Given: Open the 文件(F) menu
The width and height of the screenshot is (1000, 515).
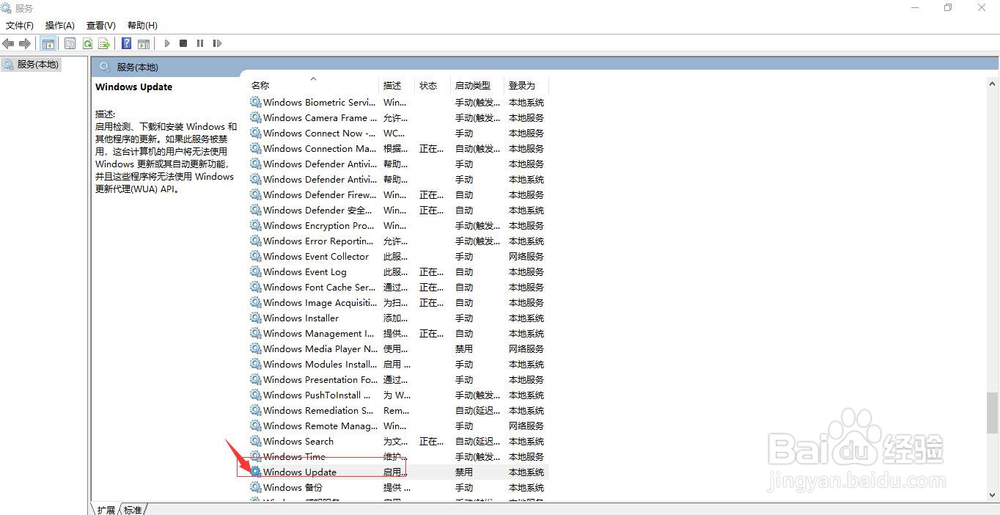Looking at the screenshot, I should [20, 25].
